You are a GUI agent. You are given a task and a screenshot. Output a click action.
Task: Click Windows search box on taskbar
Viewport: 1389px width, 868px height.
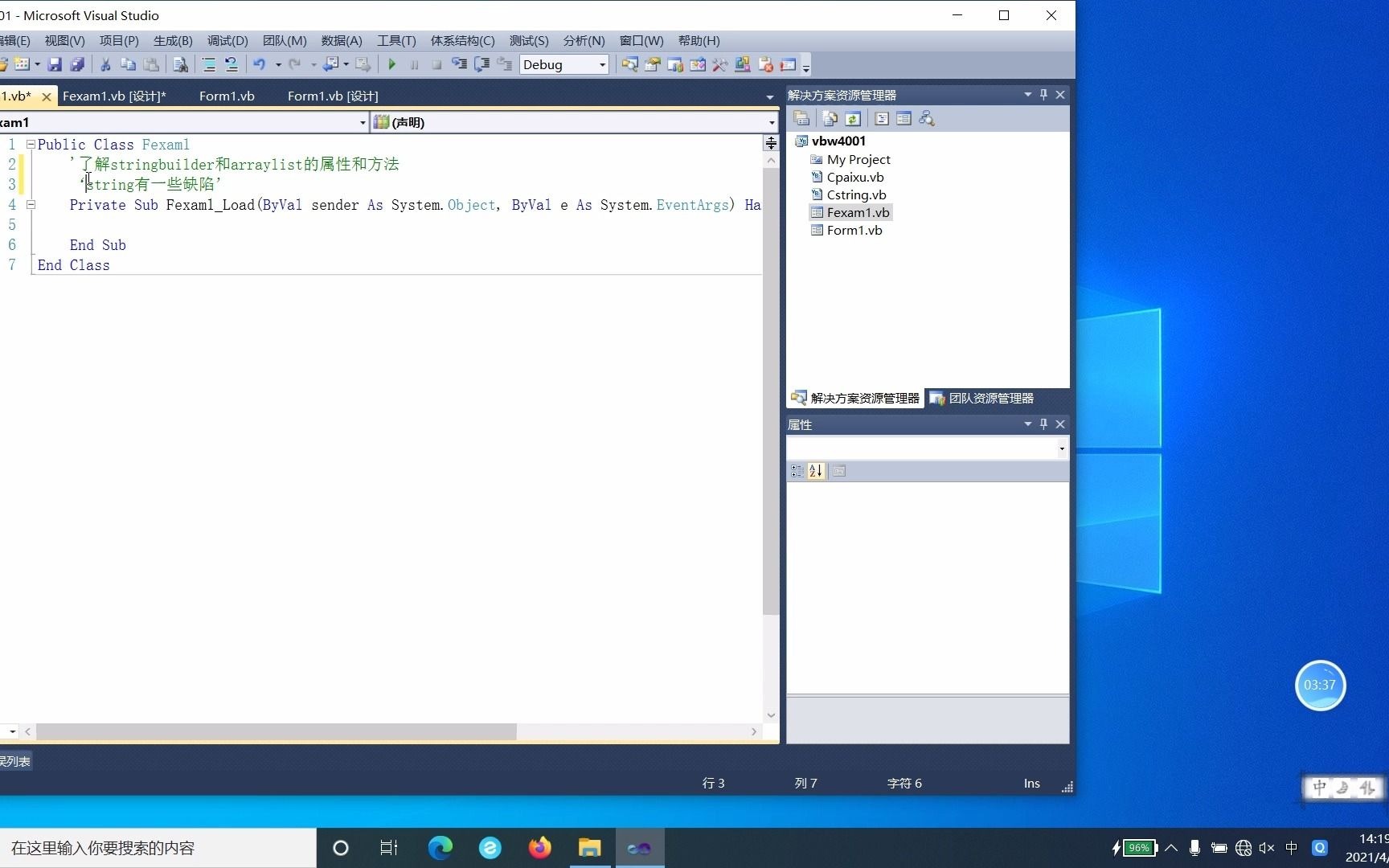click(x=158, y=848)
